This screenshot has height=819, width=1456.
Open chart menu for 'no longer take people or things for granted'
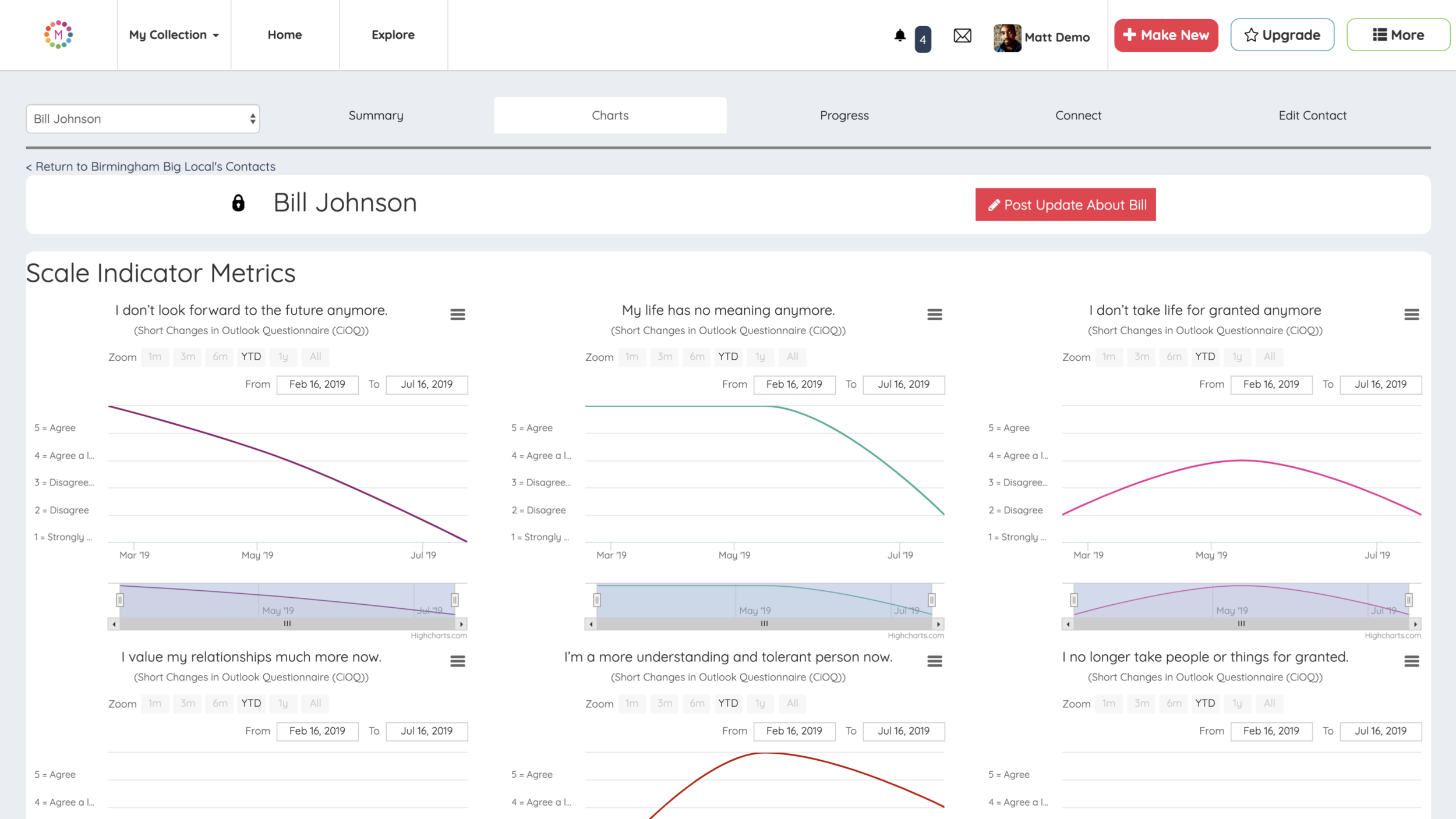point(1412,661)
